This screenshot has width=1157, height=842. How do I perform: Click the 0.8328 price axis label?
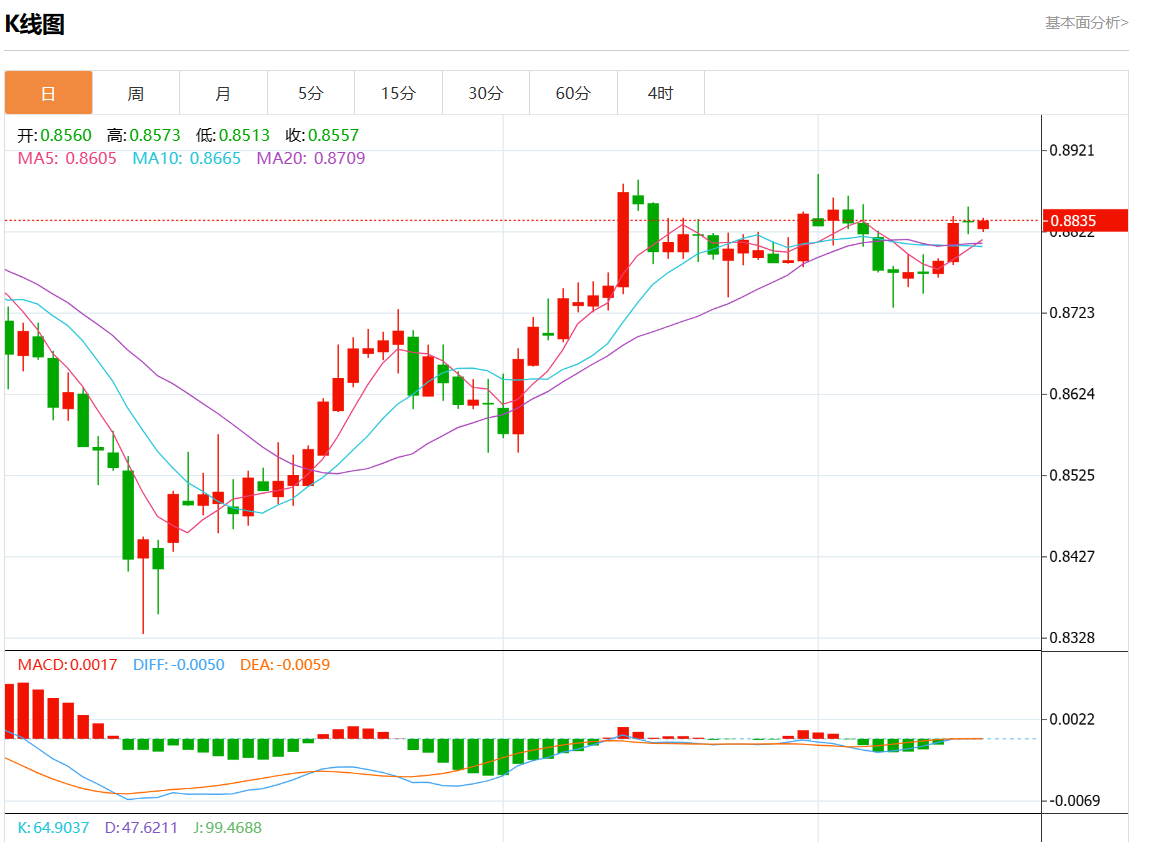click(x=1072, y=638)
